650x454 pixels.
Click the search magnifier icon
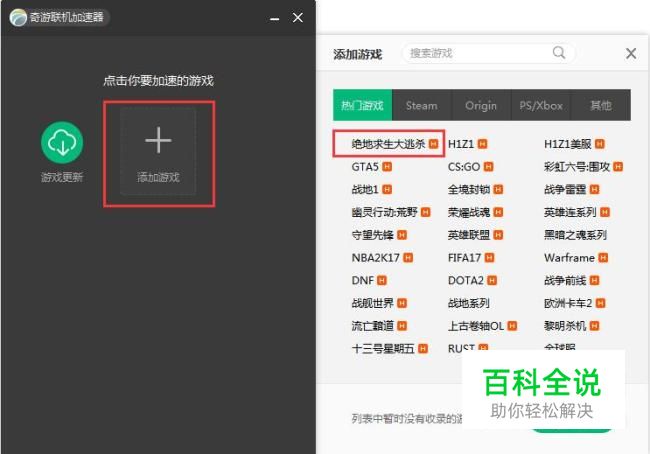coord(559,53)
